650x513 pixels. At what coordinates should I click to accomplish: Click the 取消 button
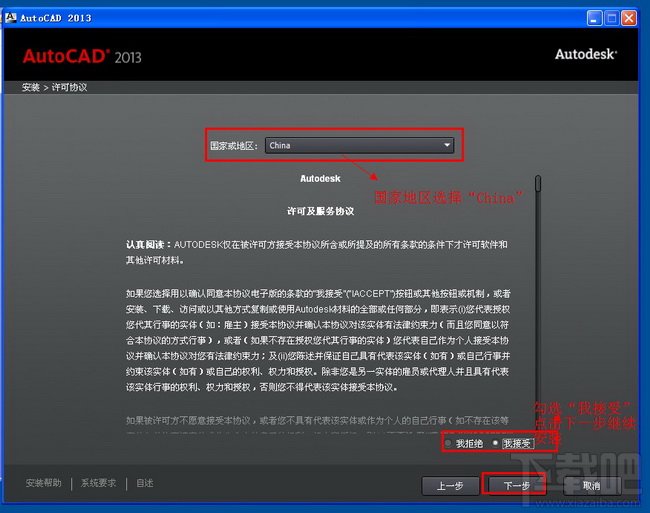[x=592, y=486]
